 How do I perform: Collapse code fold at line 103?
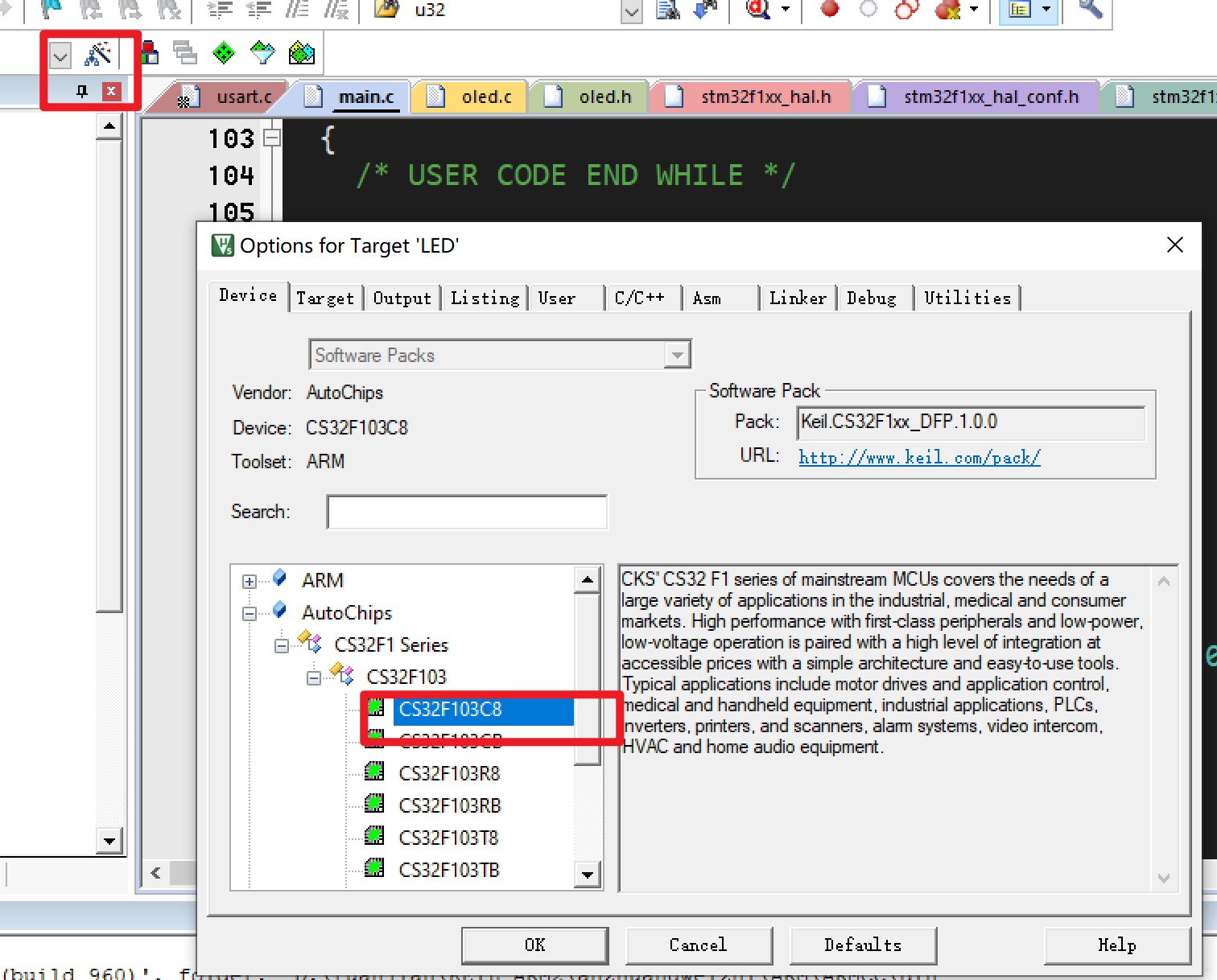(x=272, y=138)
